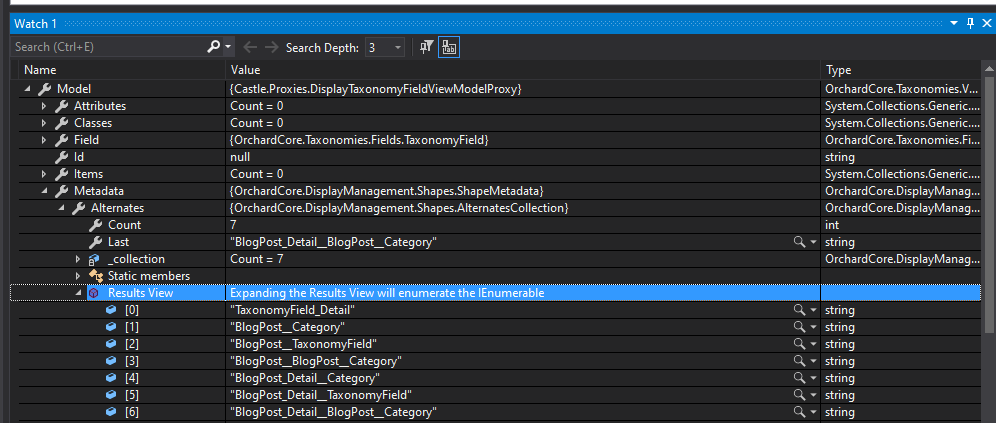Viewport: 996px width, 423px height.
Task: Select the ShapeMetadata value of Metadata
Action: 387,191
